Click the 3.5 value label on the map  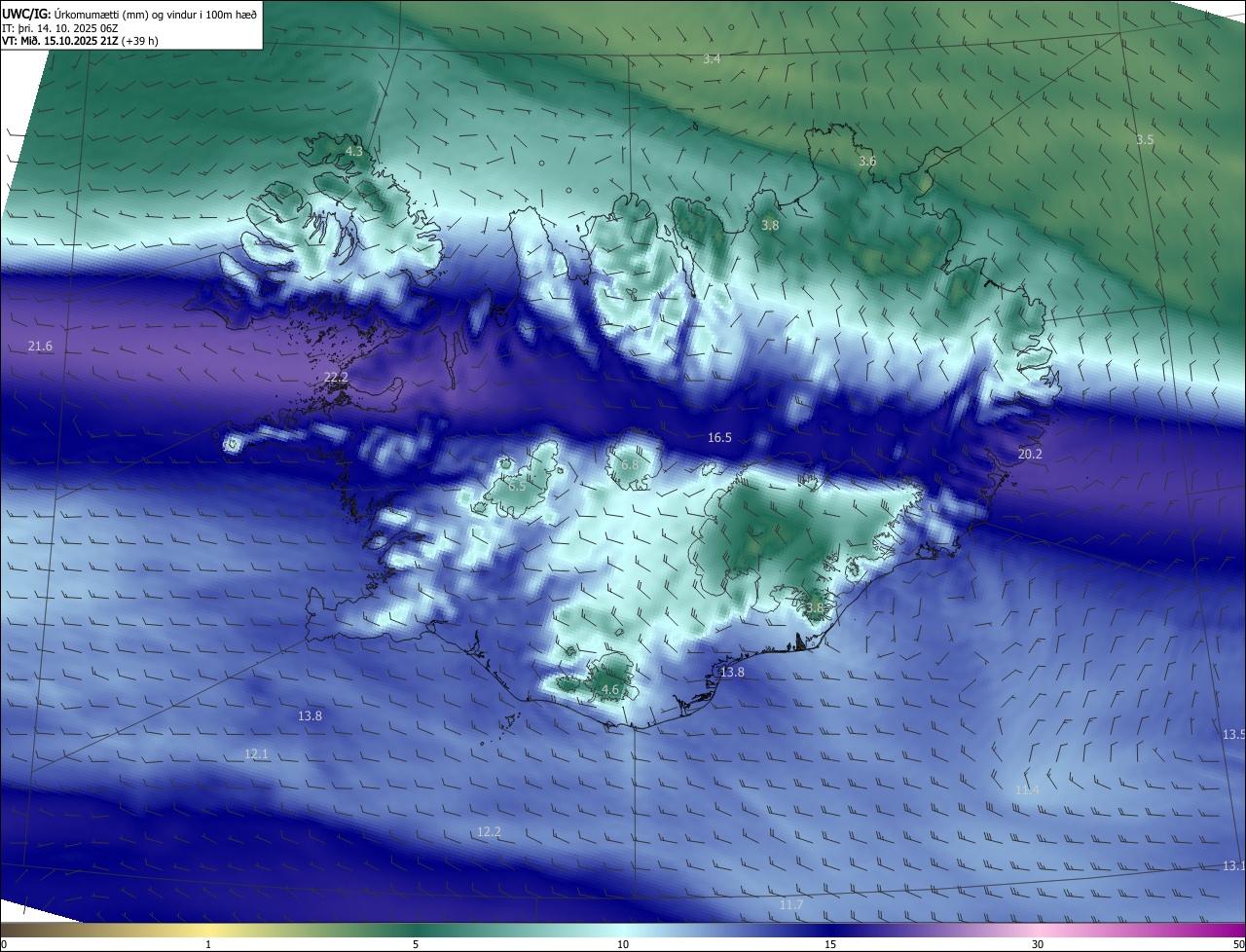1145,140
